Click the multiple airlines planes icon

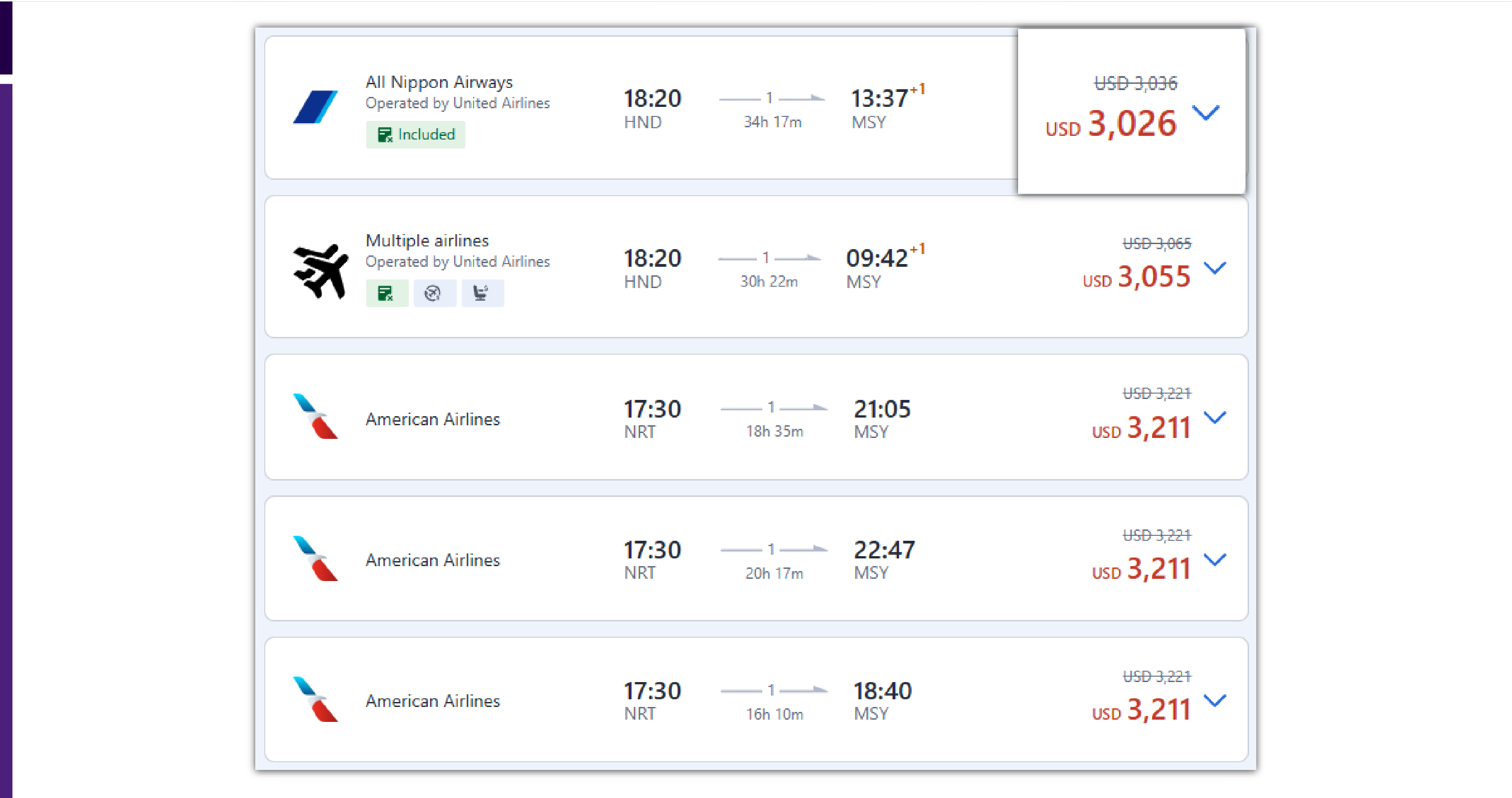pyautogui.click(x=321, y=271)
